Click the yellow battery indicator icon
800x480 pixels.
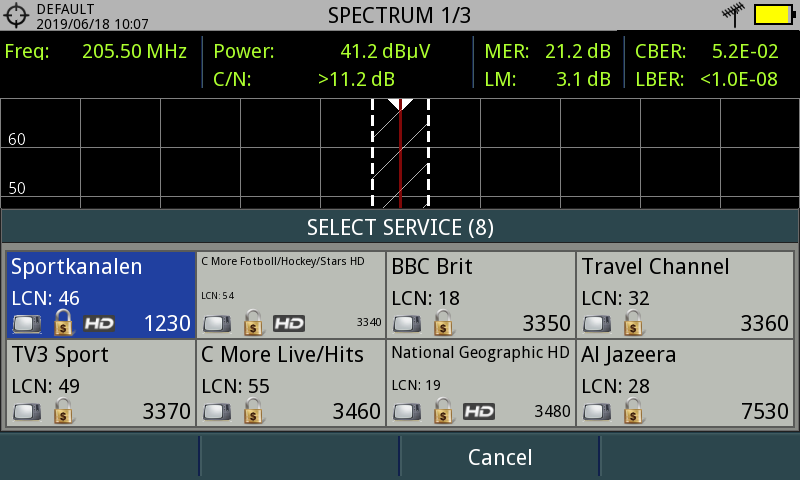pyautogui.click(x=774, y=15)
